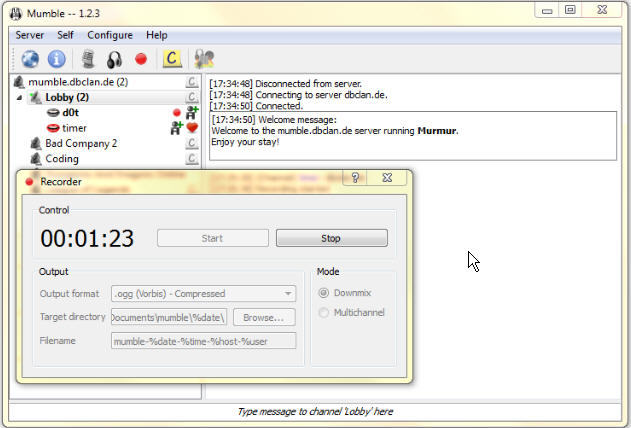Viewport: 631px width, 428px height.
Task: Select the Downmix radio button
Action: point(324,293)
